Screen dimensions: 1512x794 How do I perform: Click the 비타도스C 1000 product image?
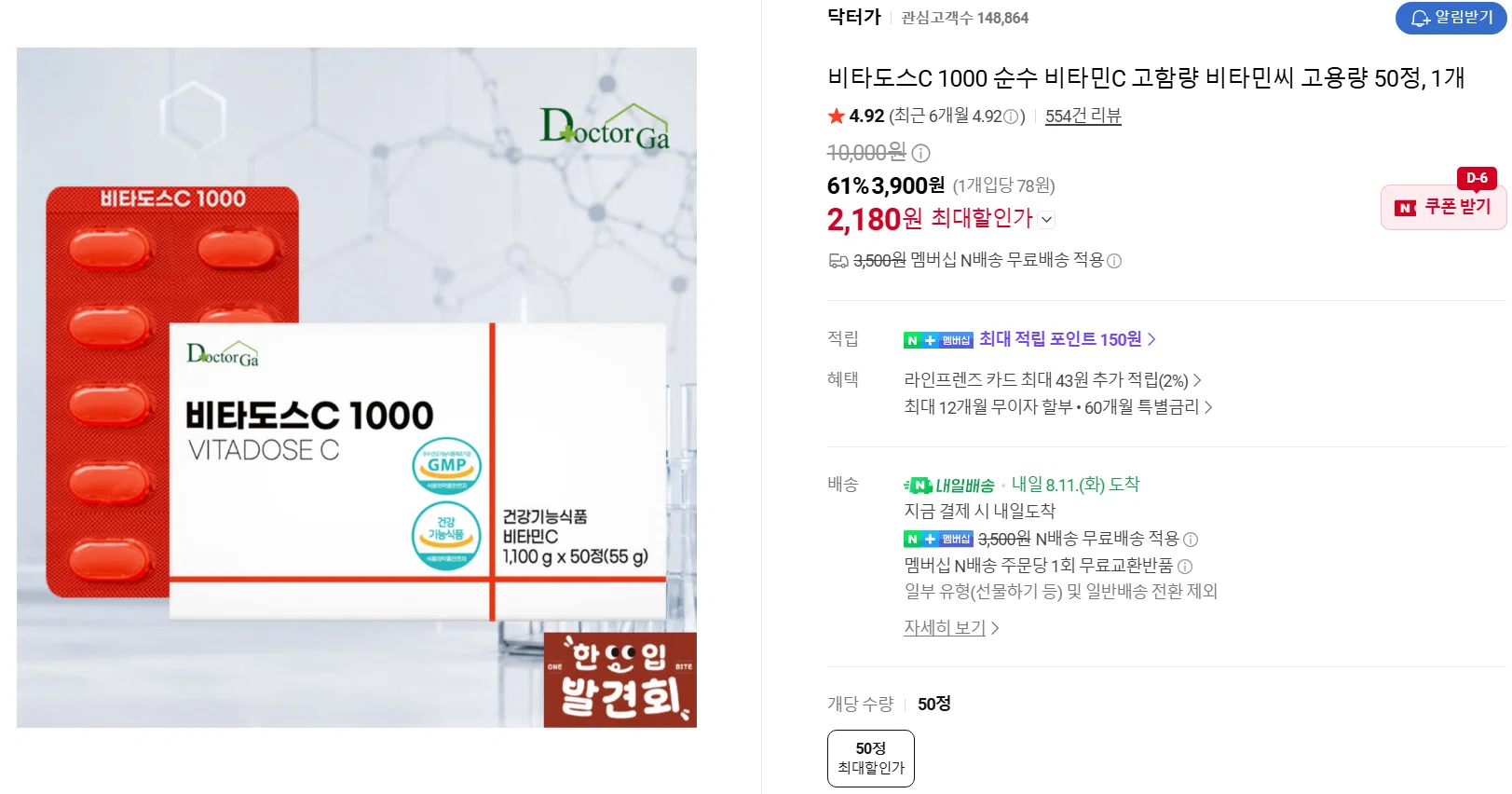click(x=357, y=388)
